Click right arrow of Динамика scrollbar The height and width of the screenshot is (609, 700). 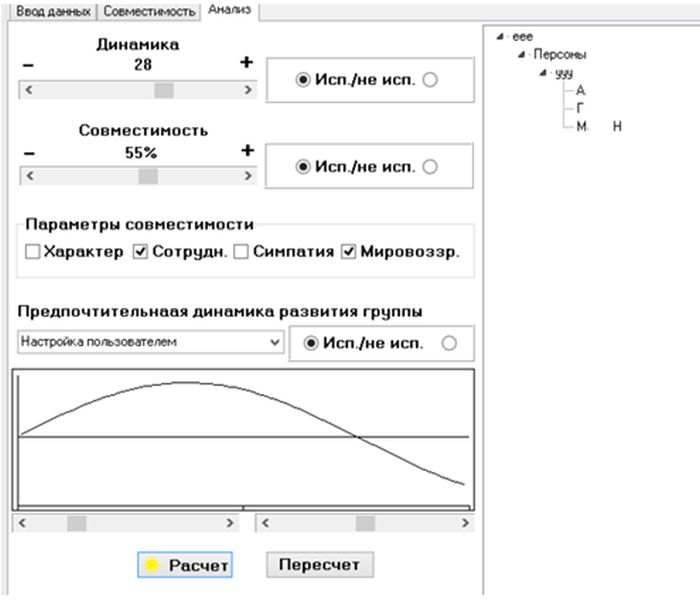click(x=248, y=90)
